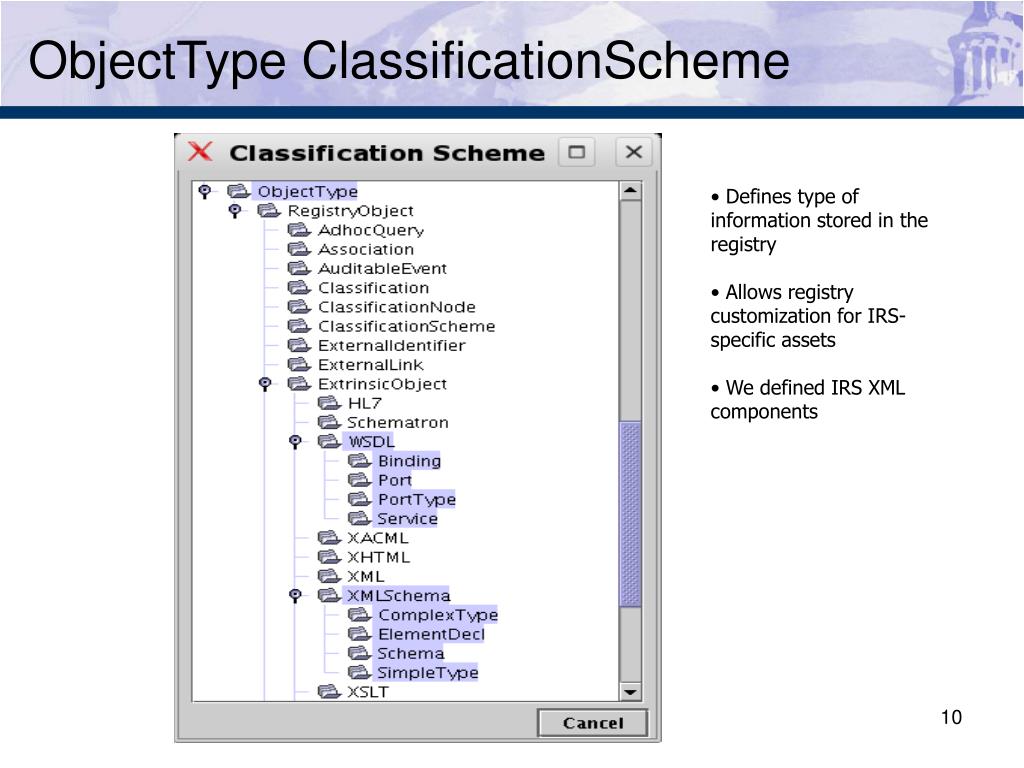Select the XACML label

377,538
